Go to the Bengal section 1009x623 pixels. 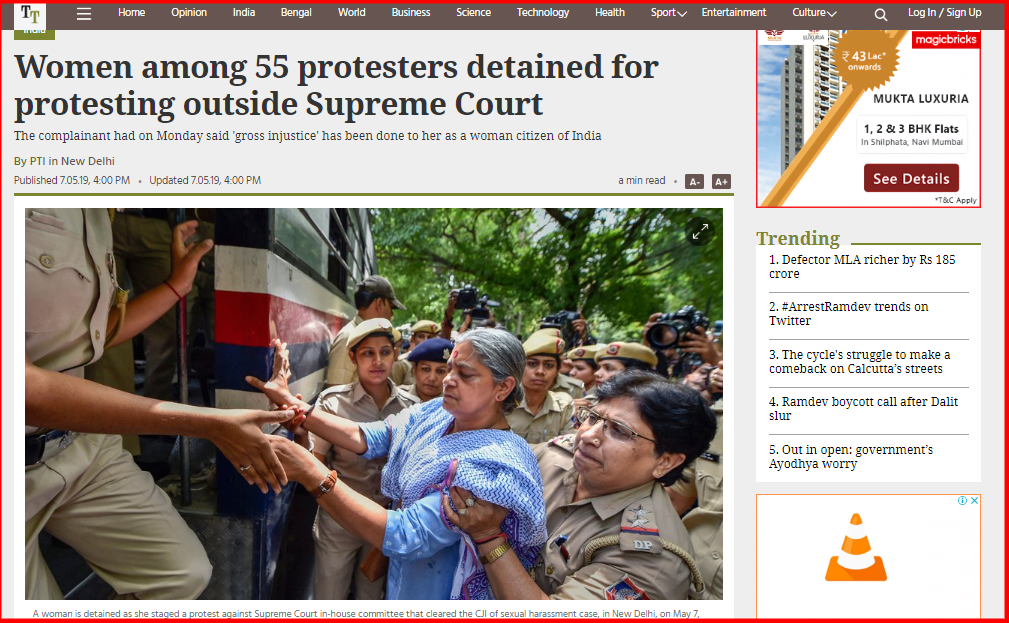(x=296, y=12)
